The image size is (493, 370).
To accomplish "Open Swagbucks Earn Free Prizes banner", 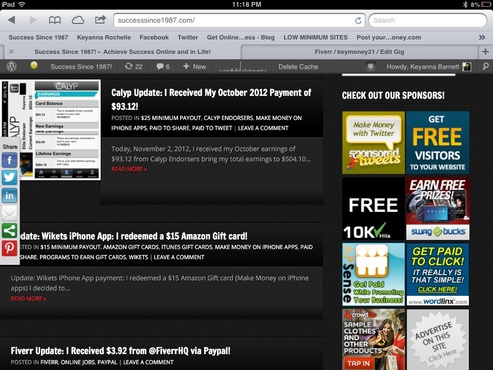I will tap(438, 209).
